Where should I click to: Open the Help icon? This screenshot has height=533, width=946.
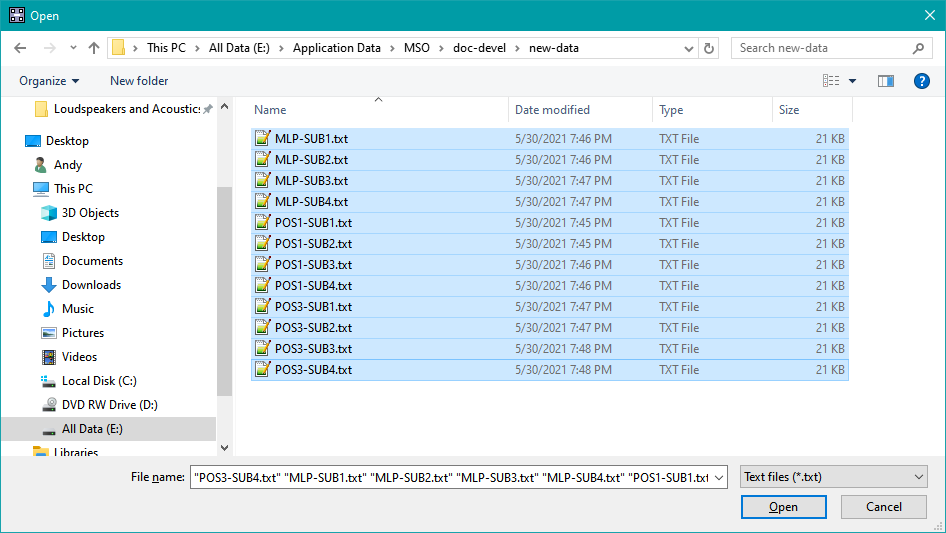(x=921, y=81)
